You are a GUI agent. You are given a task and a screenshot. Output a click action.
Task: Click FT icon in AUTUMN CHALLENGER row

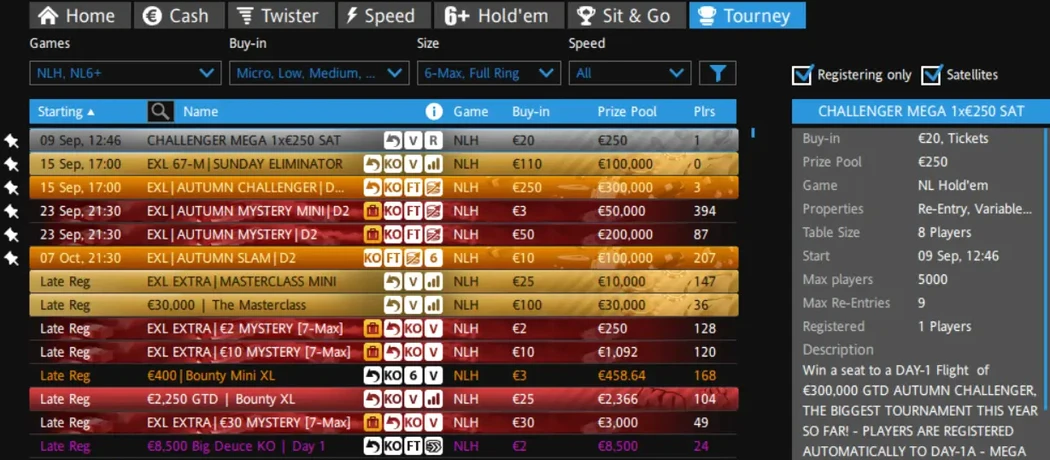coord(413,187)
